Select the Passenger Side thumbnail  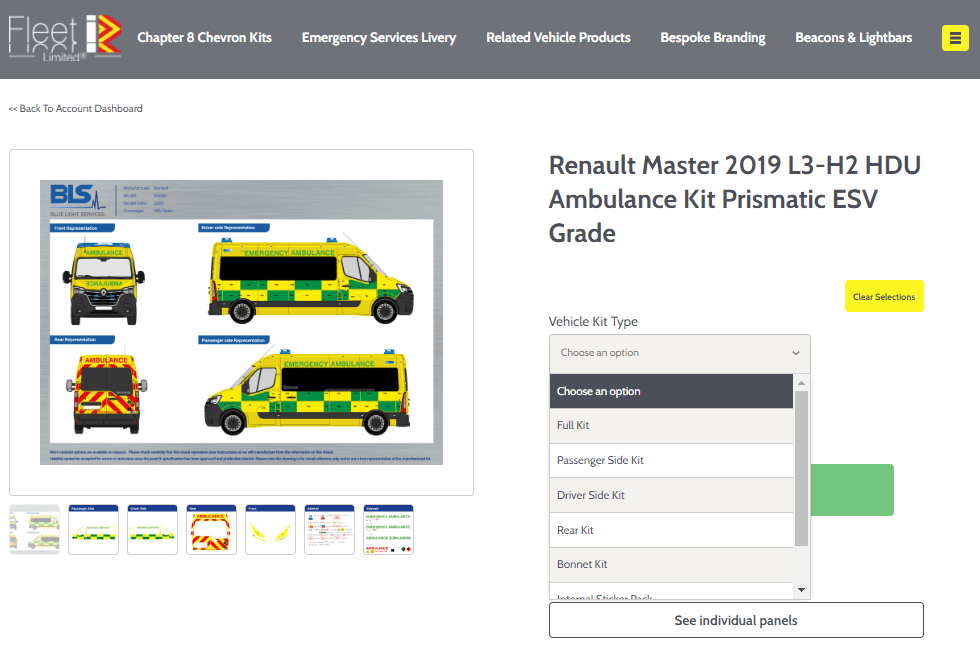click(93, 529)
